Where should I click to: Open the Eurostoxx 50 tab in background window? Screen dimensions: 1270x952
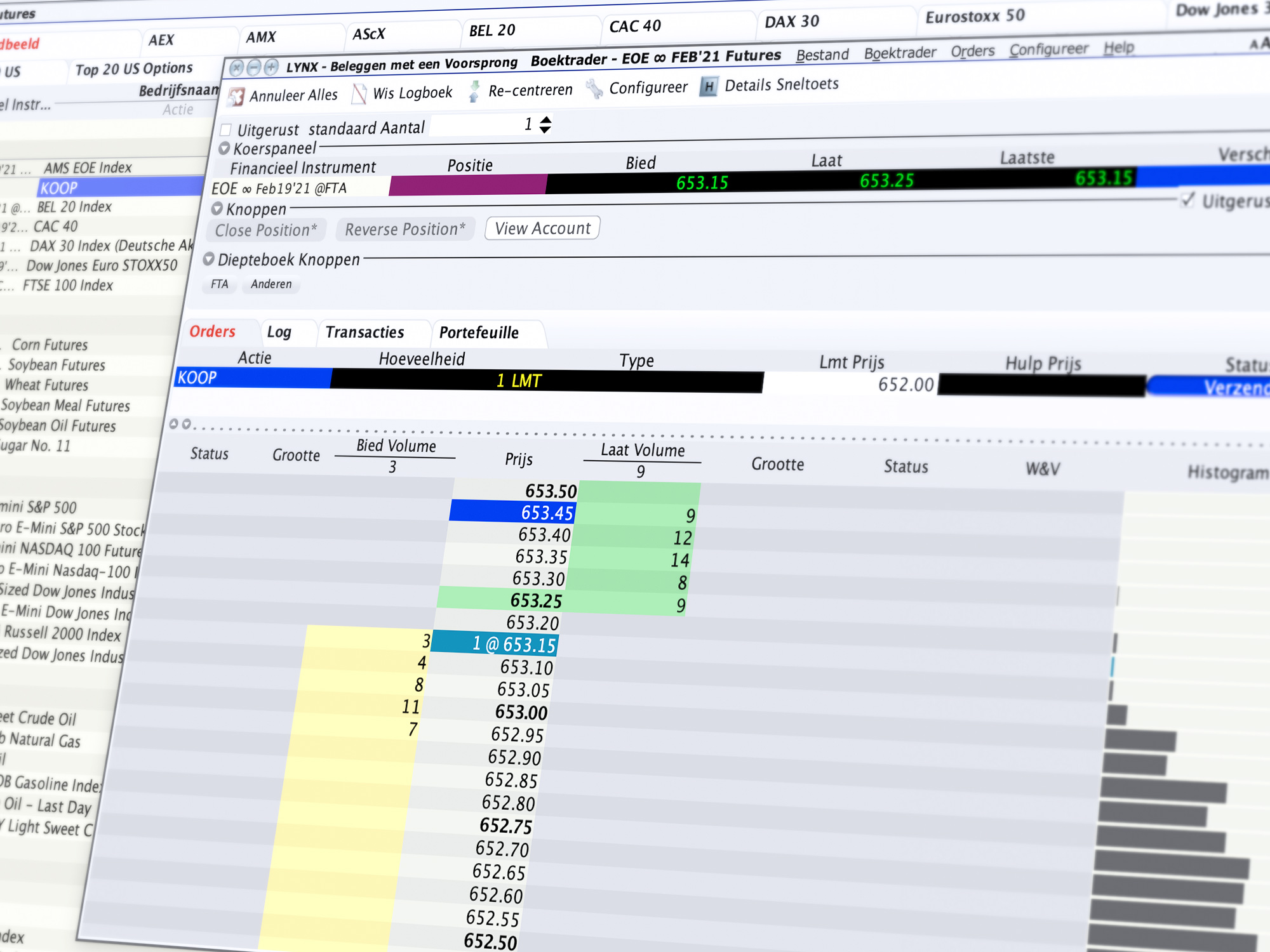click(975, 16)
